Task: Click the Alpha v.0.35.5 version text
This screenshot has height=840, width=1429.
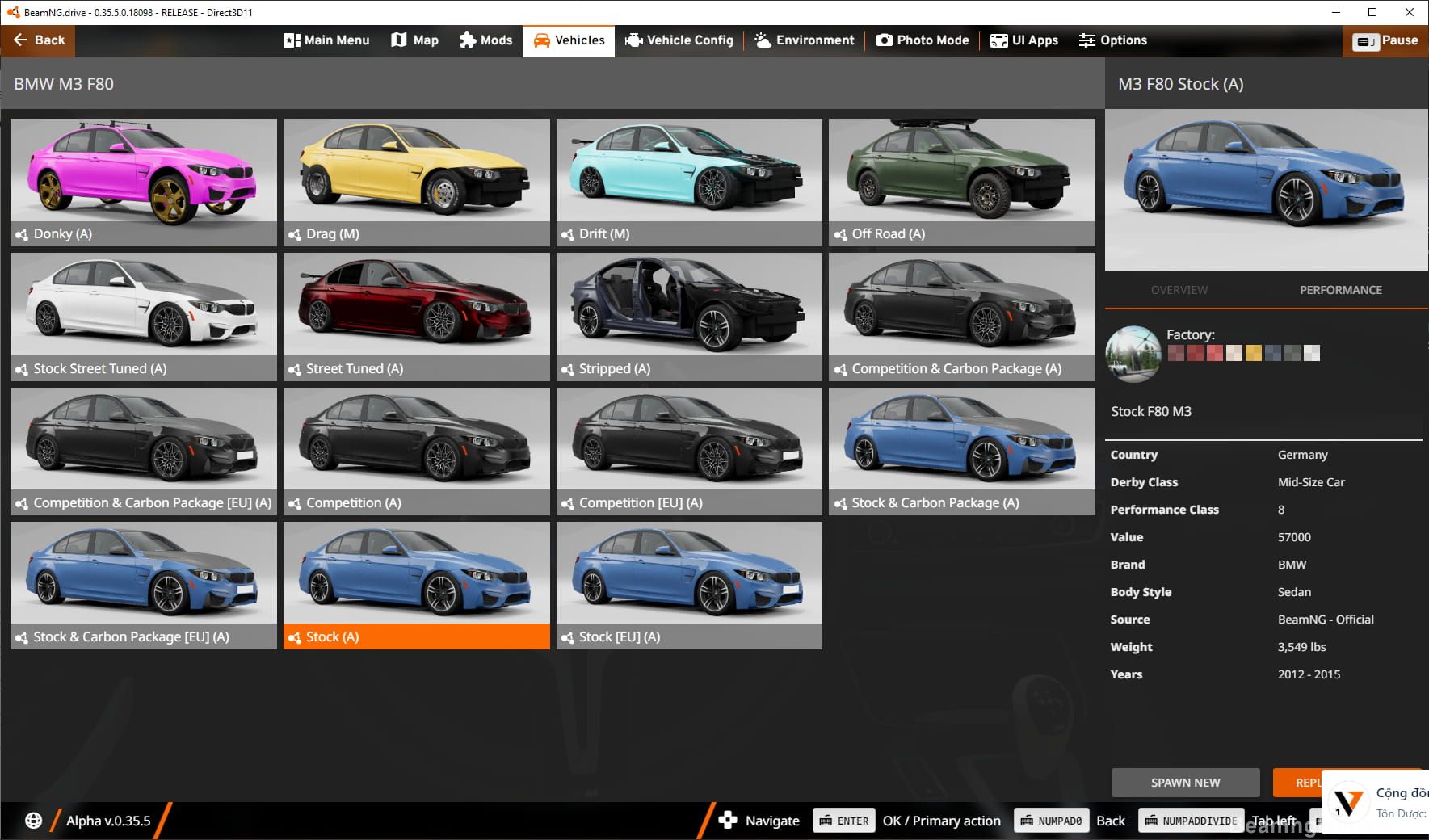Action: tap(108, 821)
